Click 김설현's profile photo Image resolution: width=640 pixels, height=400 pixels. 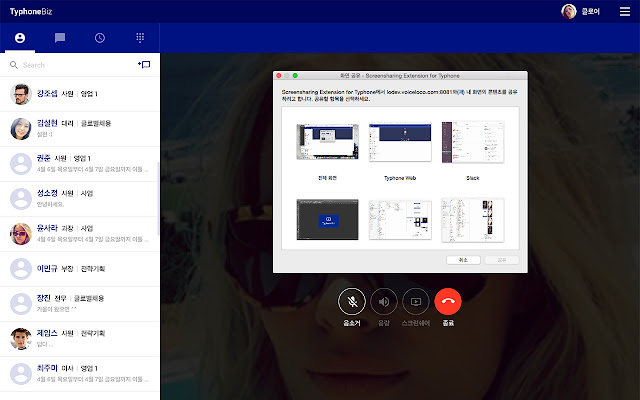tap(21, 129)
